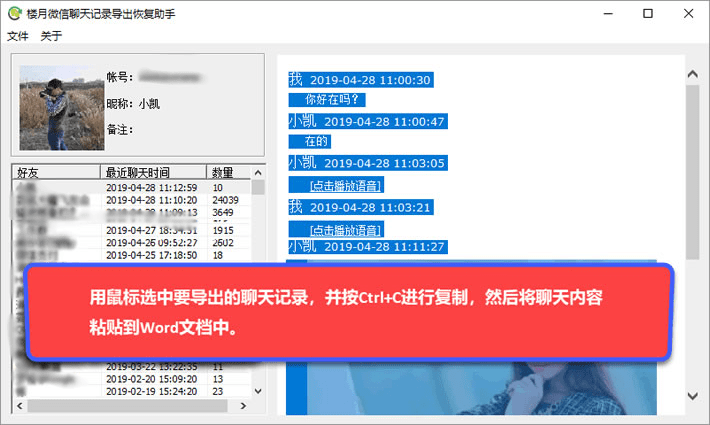This screenshot has width=710, height=425.
Task: Select the row dated 2019-04-25 17:18:50
Action: [x=131, y=255]
